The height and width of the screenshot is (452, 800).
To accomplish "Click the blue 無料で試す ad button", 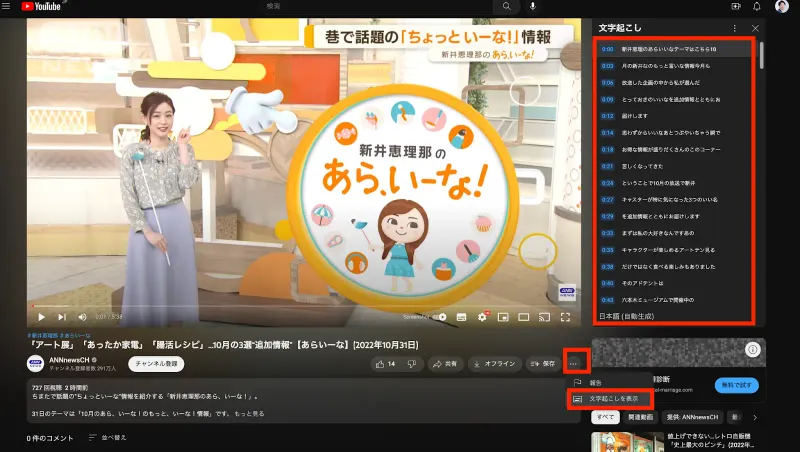I will tap(736, 385).
